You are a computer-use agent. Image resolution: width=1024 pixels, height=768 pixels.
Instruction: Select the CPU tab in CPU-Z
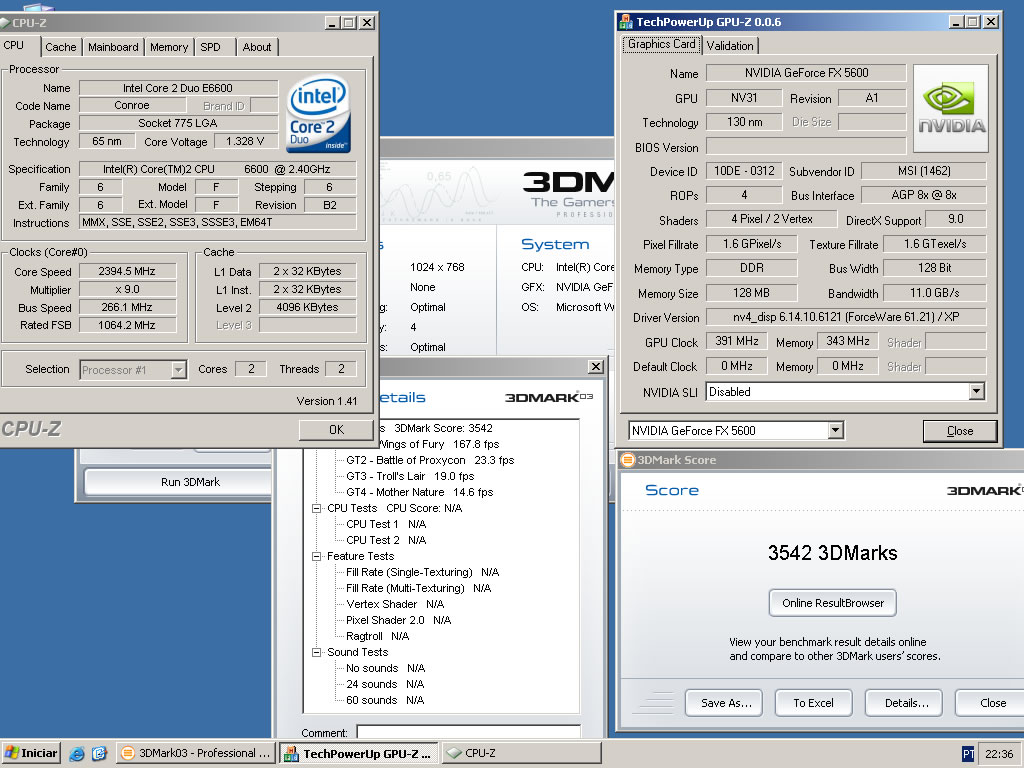coord(14,45)
